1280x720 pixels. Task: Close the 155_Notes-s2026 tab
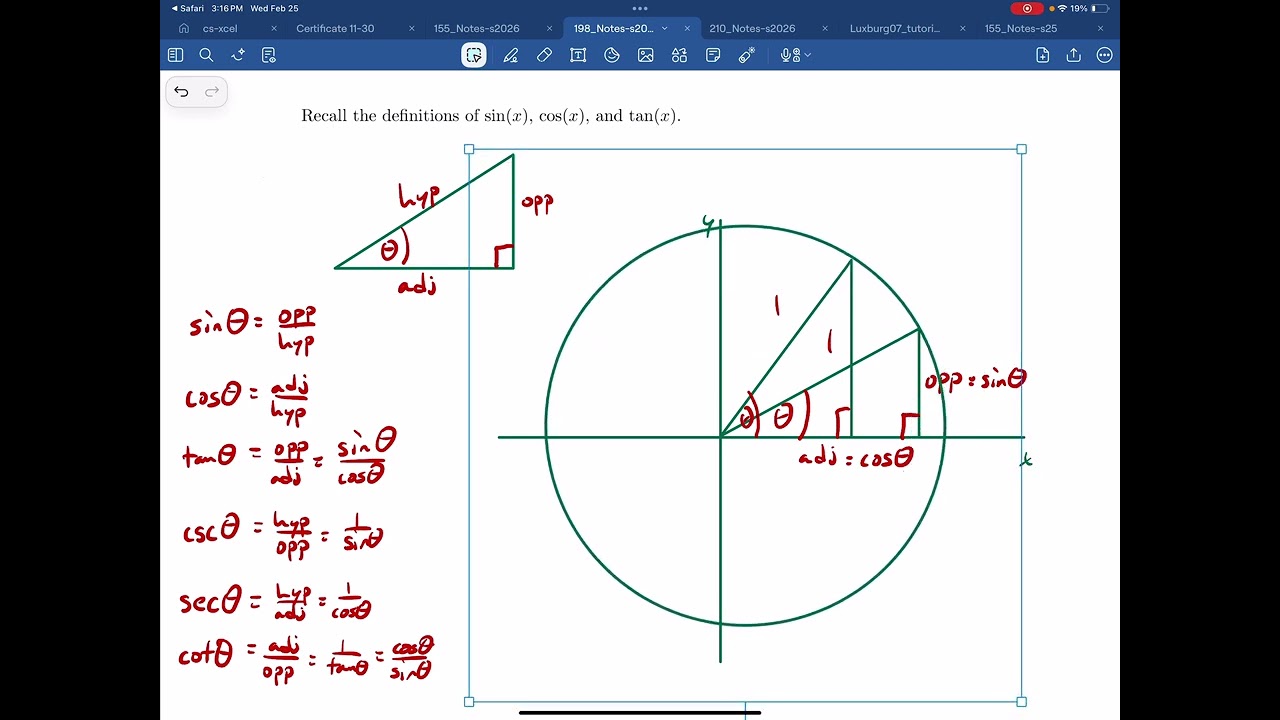[549, 28]
